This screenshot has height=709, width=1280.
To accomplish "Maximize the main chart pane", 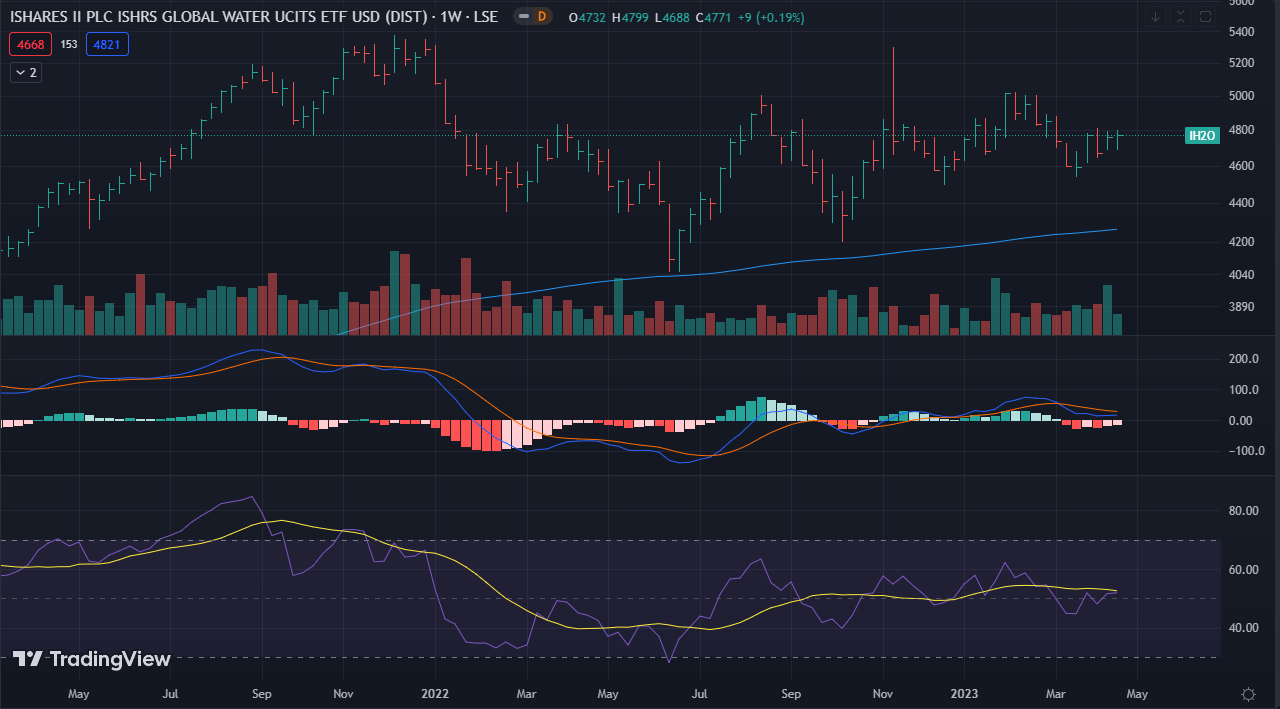I will tap(1205, 17).
